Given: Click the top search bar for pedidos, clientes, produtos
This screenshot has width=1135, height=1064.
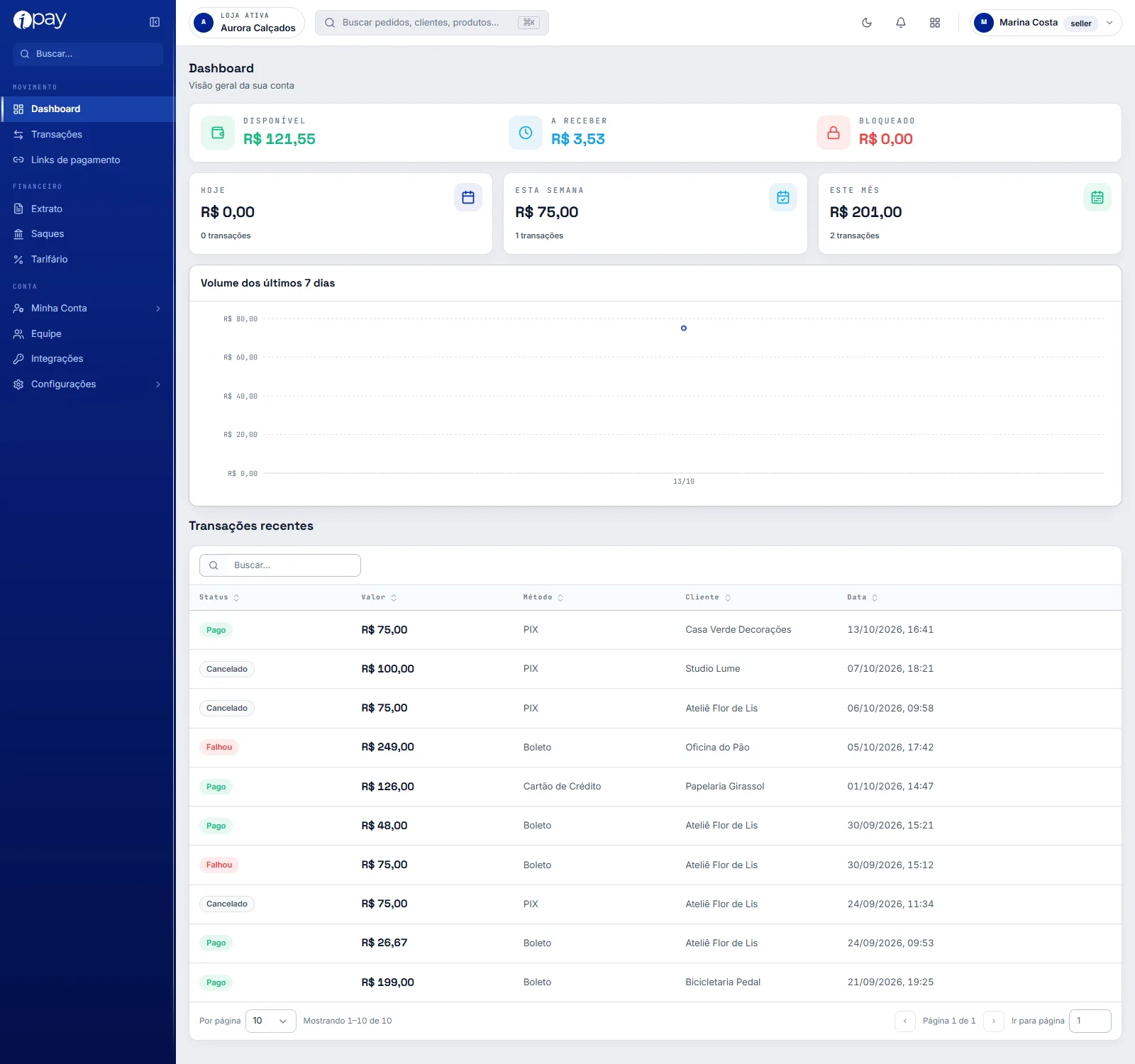Looking at the screenshot, I should click(432, 23).
